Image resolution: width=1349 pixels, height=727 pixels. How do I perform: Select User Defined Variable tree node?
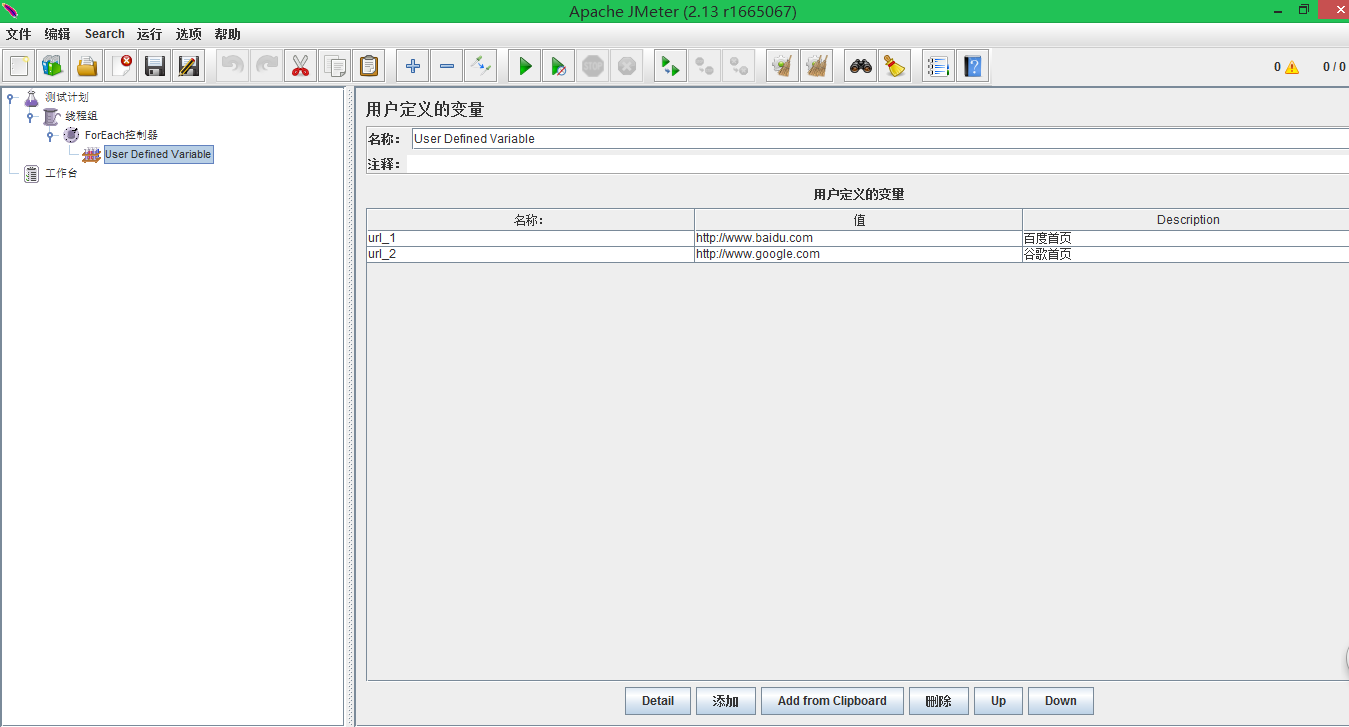pyautogui.click(x=158, y=155)
